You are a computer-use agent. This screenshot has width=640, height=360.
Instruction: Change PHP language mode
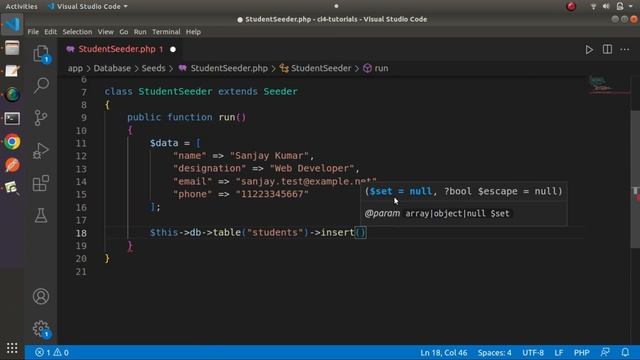pyautogui.click(x=581, y=353)
